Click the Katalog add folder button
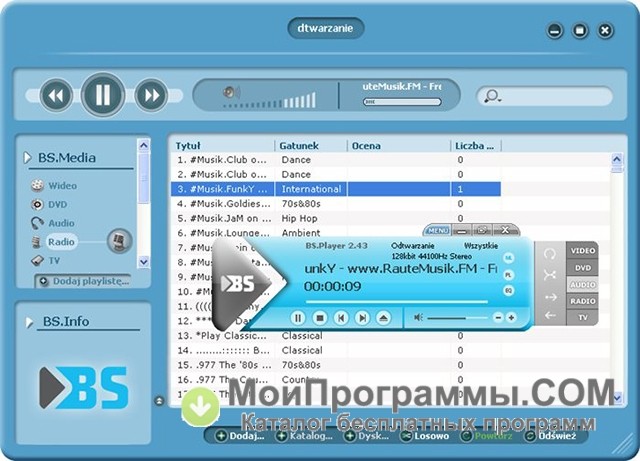This screenshot has height=461, width=640. (304, 436)
